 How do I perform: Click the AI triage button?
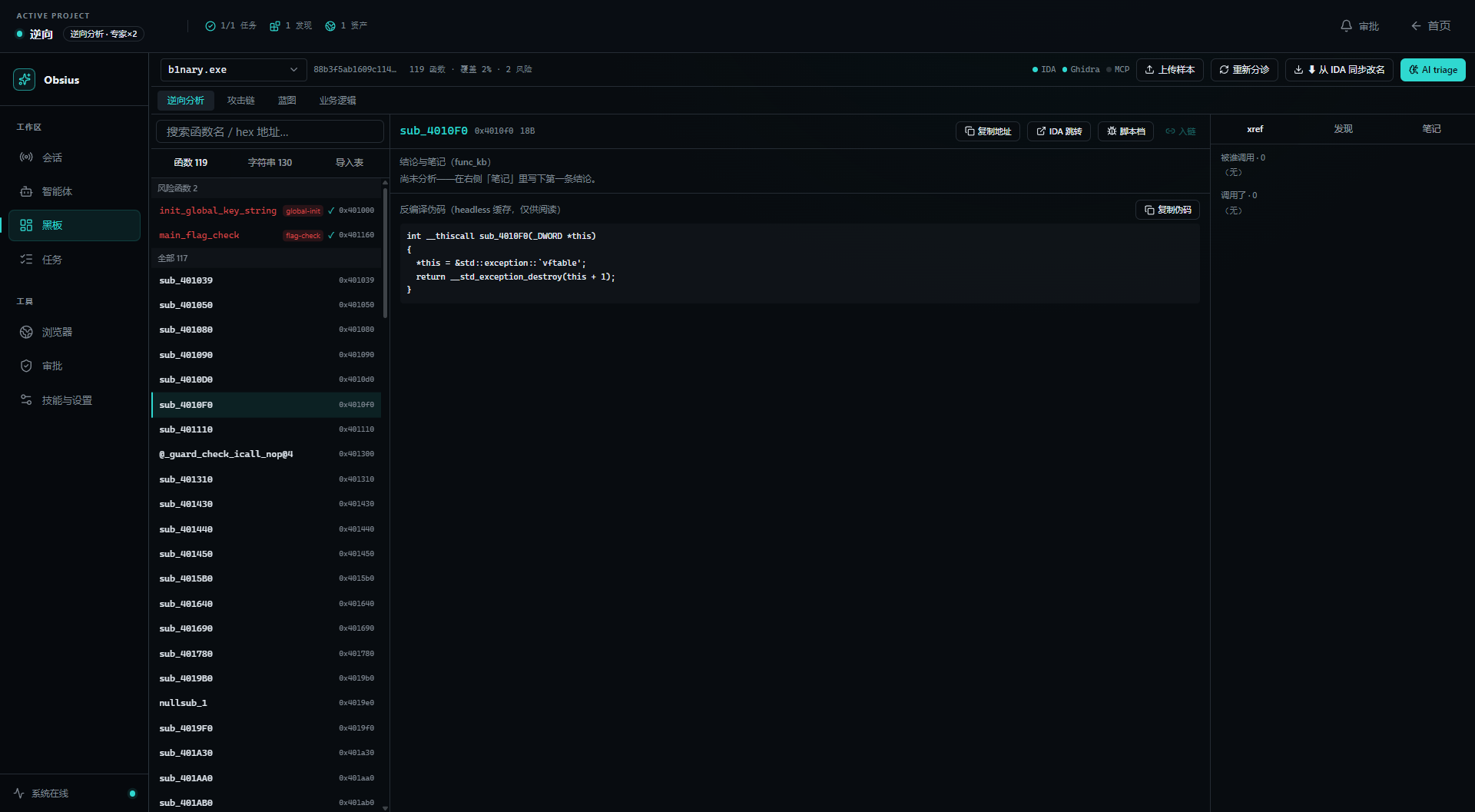[x=1433, y=70]
